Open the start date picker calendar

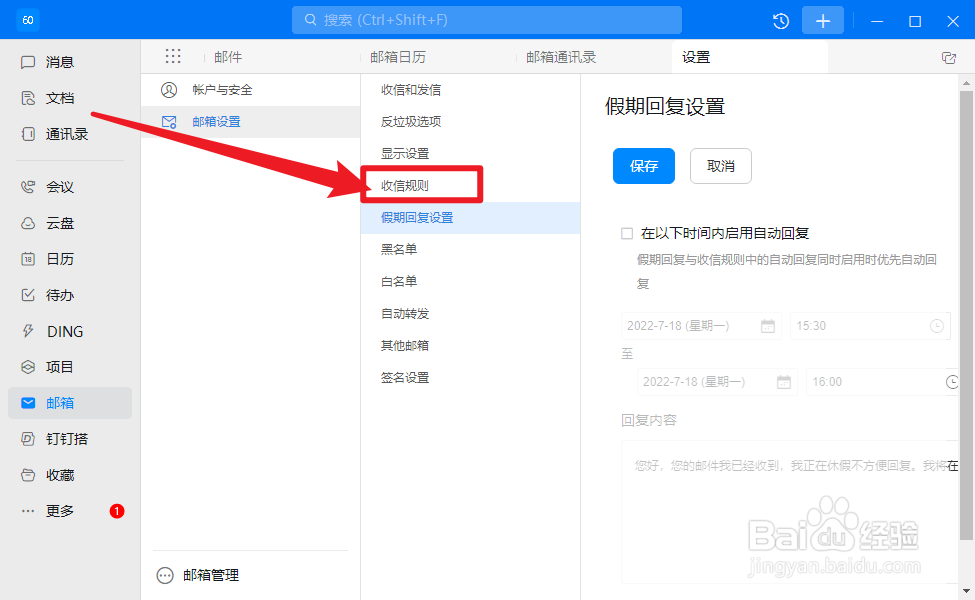click(x=767, y=326)
